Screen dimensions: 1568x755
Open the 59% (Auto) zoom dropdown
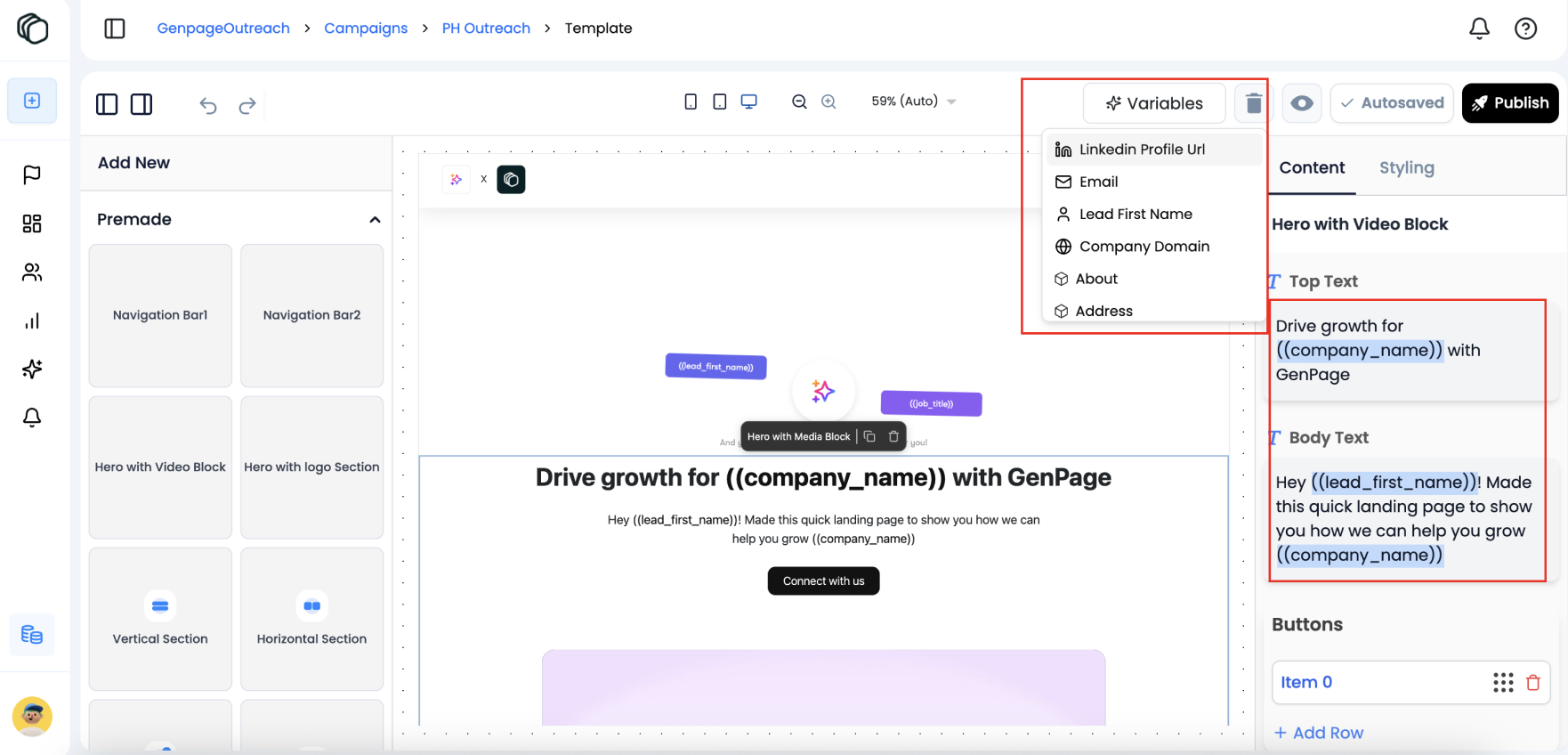[914, 101]
